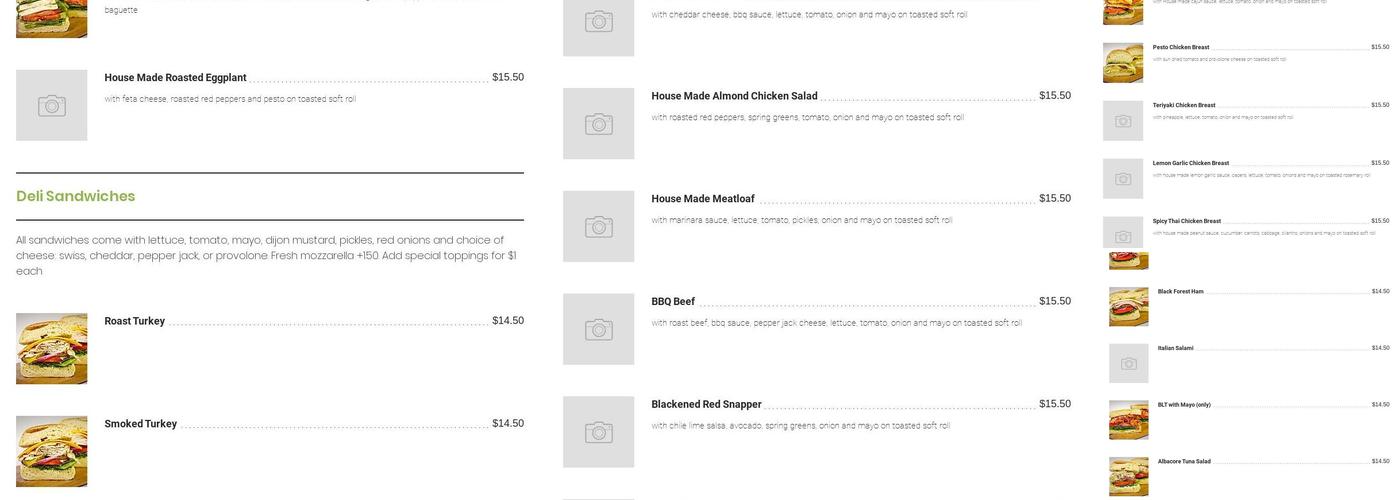Viewport: 1400px width, 500px height.
Task: Open the BLT with Mayo photo
Action: tap(1128, 420)
